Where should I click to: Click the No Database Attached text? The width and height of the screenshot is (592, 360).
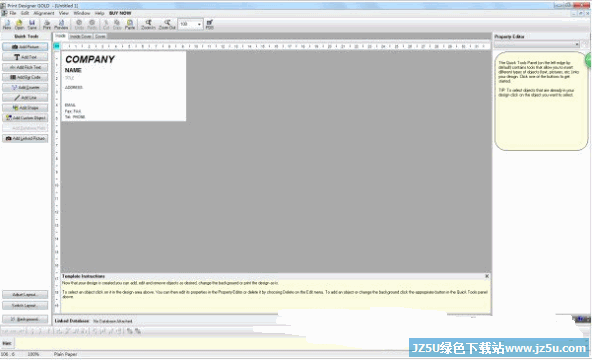(x=113, y=321)
